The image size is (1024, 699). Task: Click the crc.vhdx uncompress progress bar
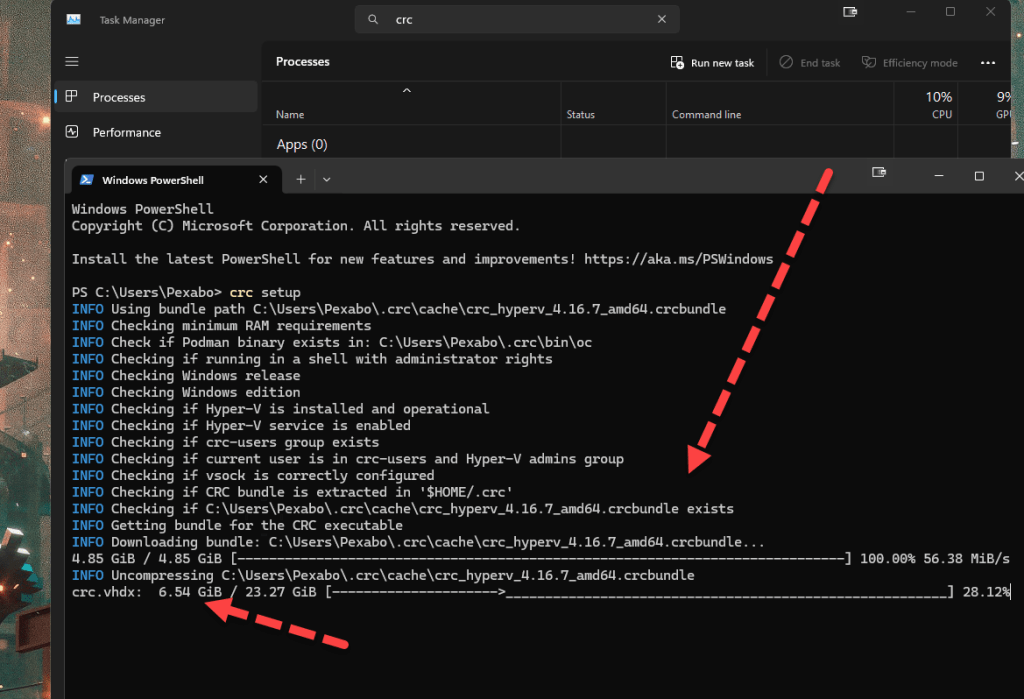pos(639,593)
